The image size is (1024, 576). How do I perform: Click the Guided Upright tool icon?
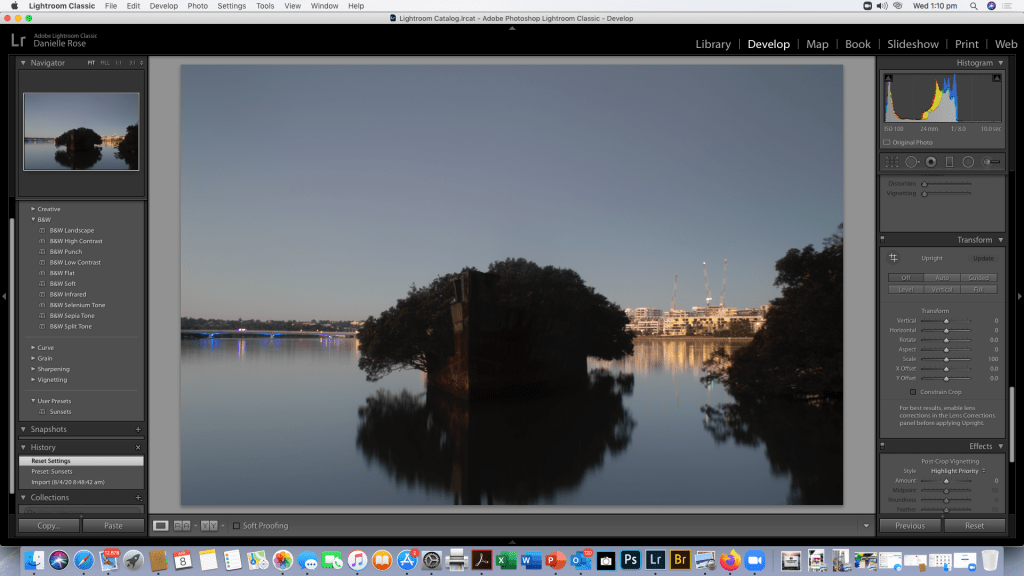click(x=894, y=258)
